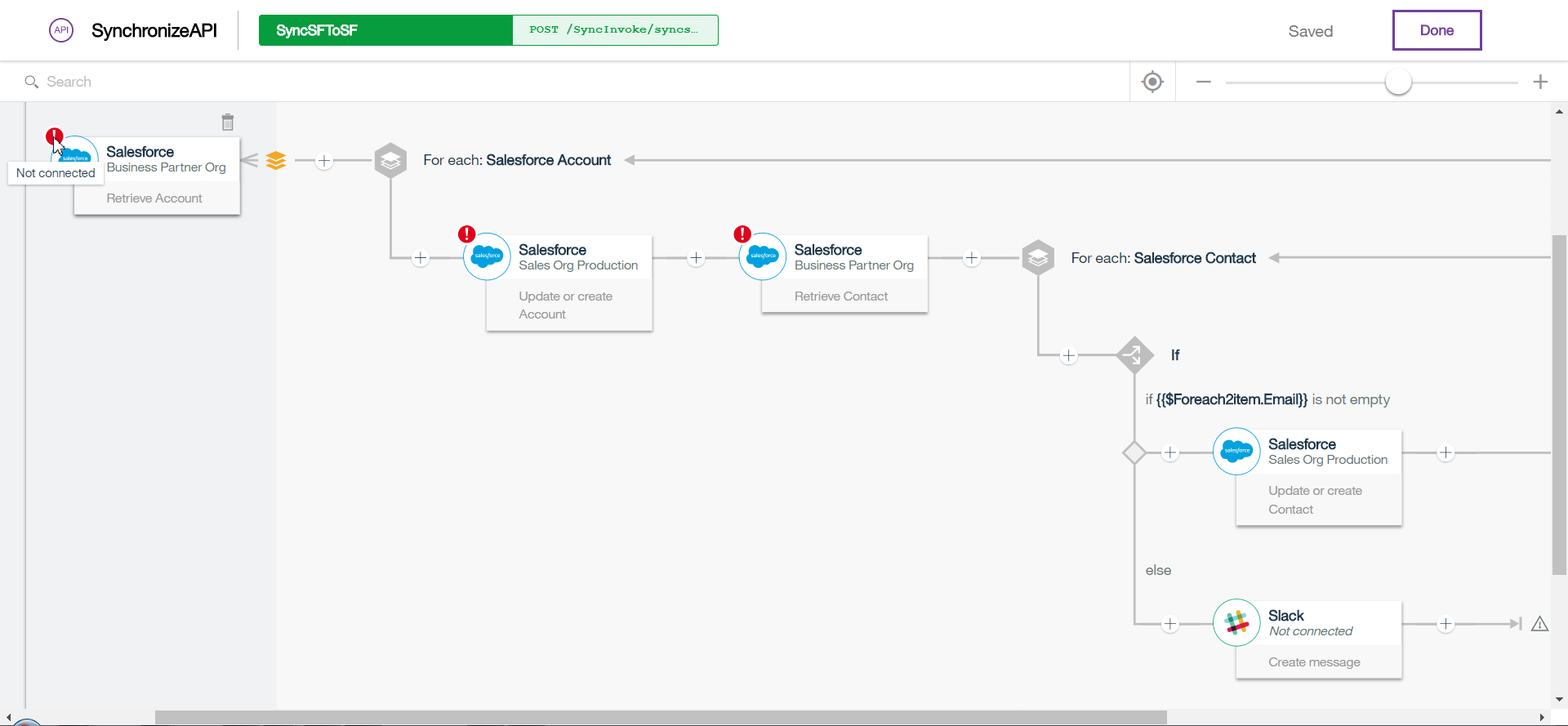1568x726 pixels.
Task: Click Salesforce icon of Update or create Contact
Action: pyautogui.click(x=1236, y=451)
